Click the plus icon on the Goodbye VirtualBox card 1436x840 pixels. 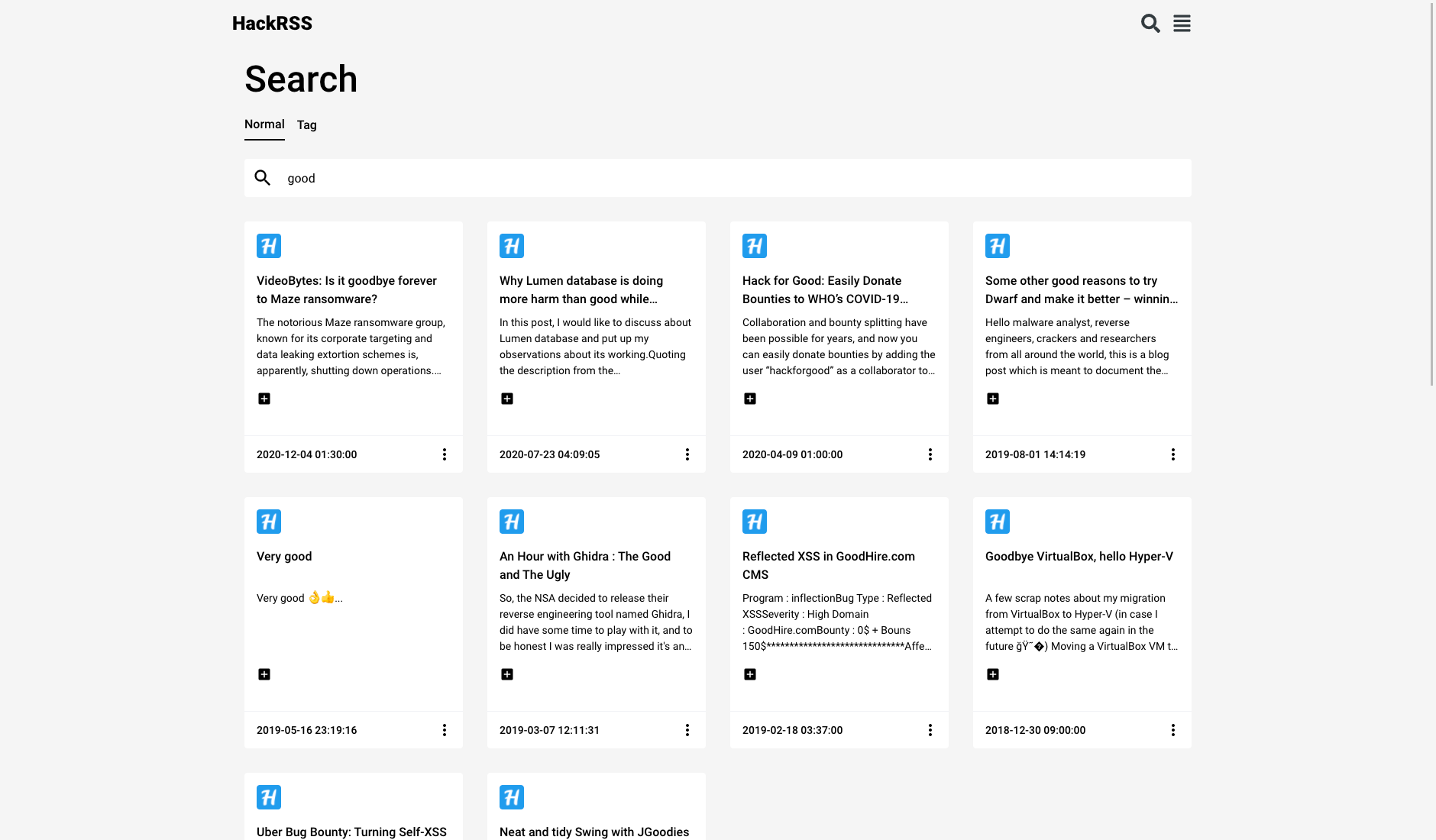(x=993, y=674)
